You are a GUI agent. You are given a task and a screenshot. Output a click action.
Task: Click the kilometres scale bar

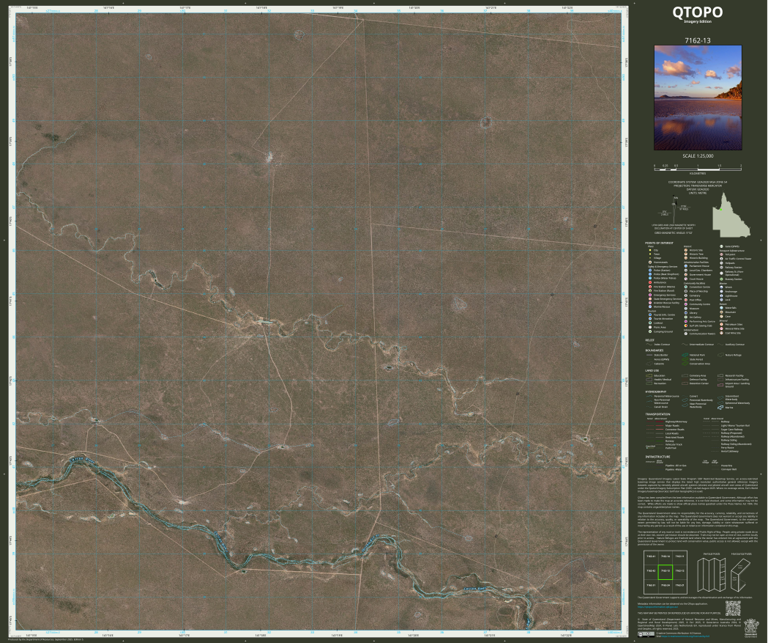click(x=697, y=167)
